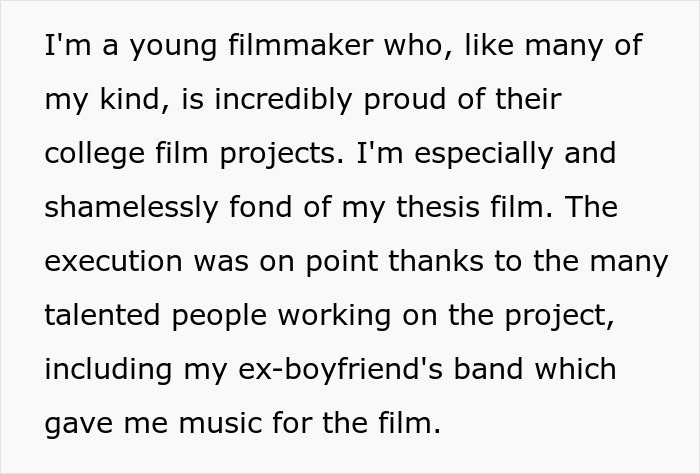Click the word "especially"

(x=492, y=154)
